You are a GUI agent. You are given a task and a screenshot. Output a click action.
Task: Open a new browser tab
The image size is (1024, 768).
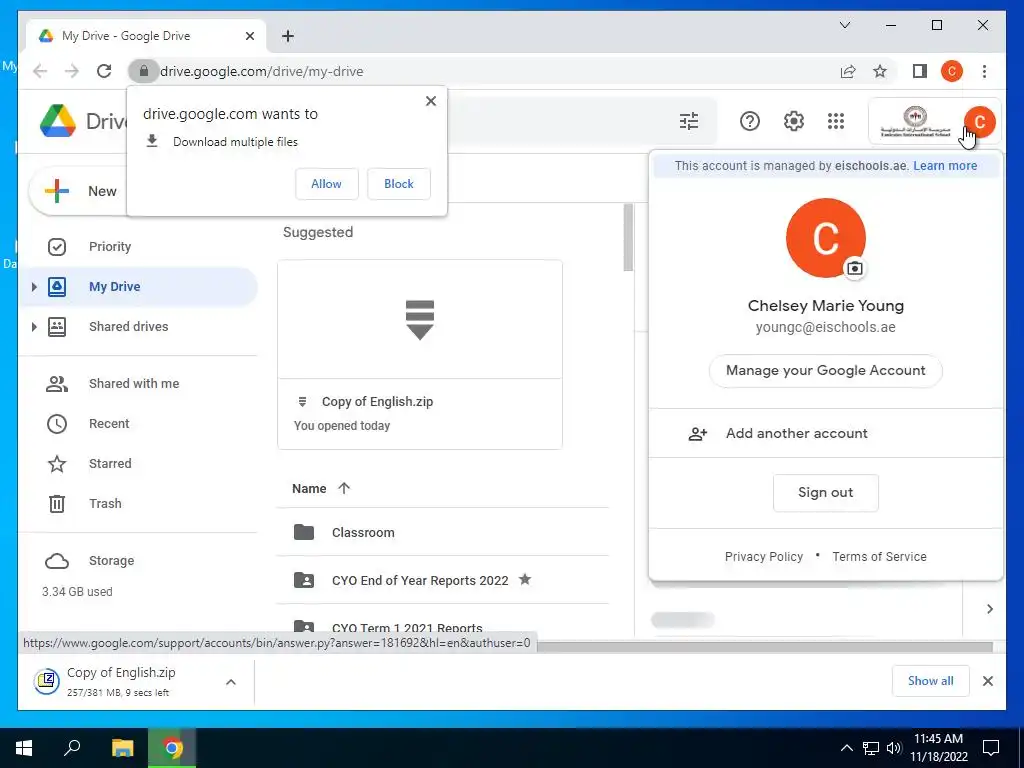(x=288, y=36)
